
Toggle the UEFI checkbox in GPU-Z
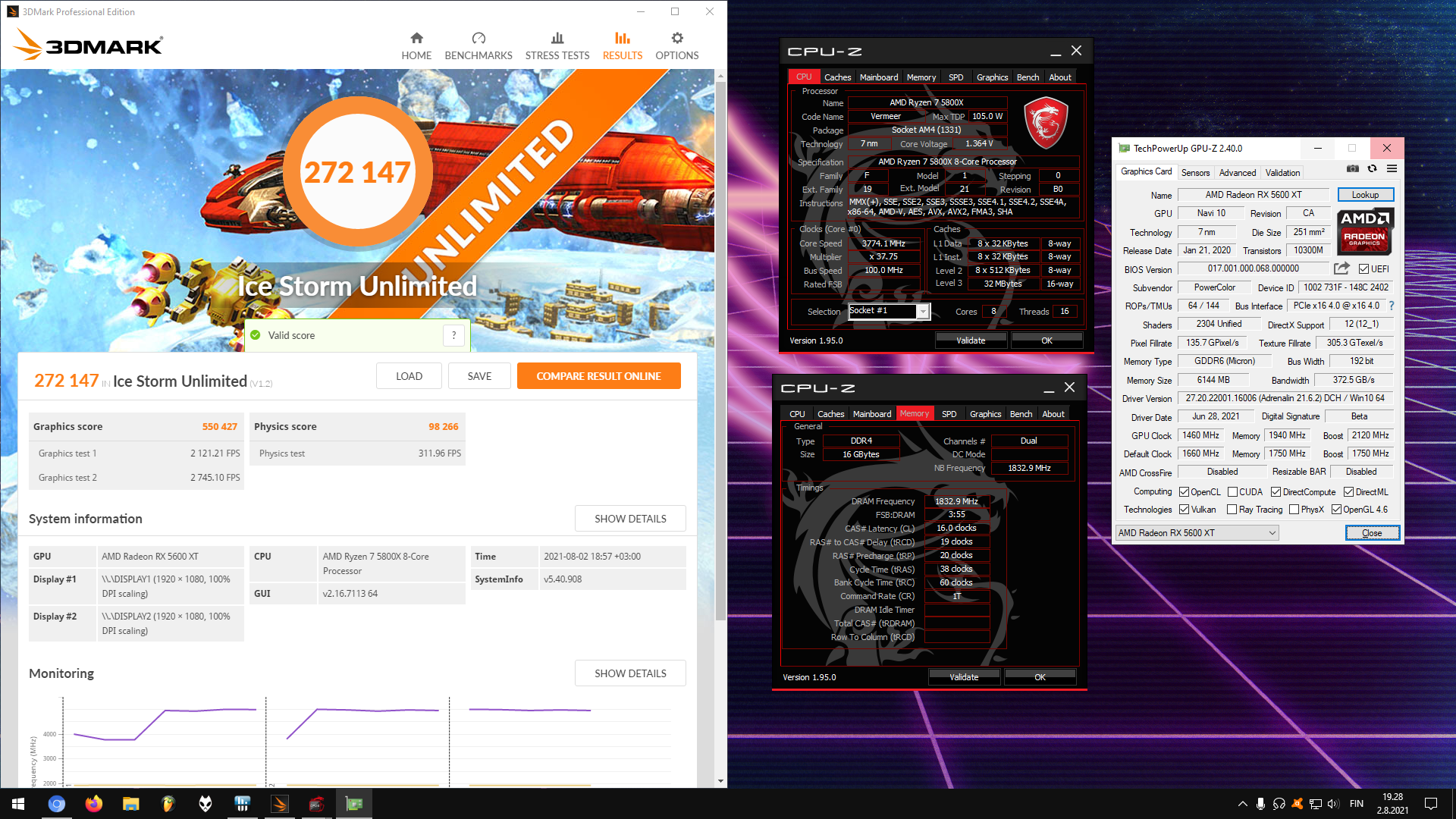pyautogui.click(x=1363, y=269)
